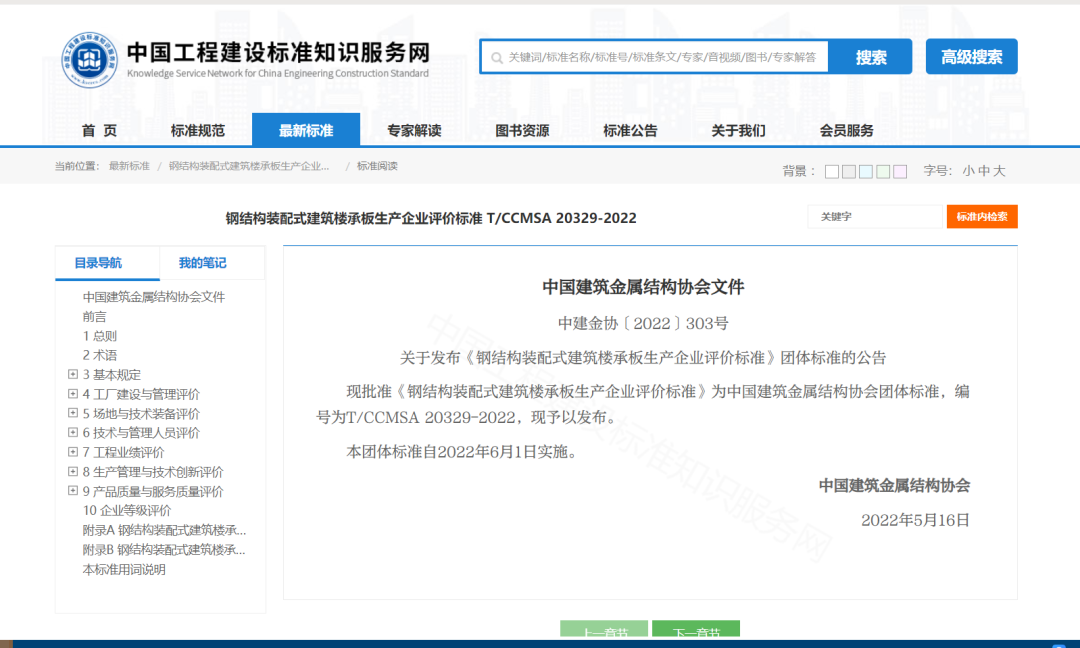Go to 首页 in navigation

coord(99,130)
